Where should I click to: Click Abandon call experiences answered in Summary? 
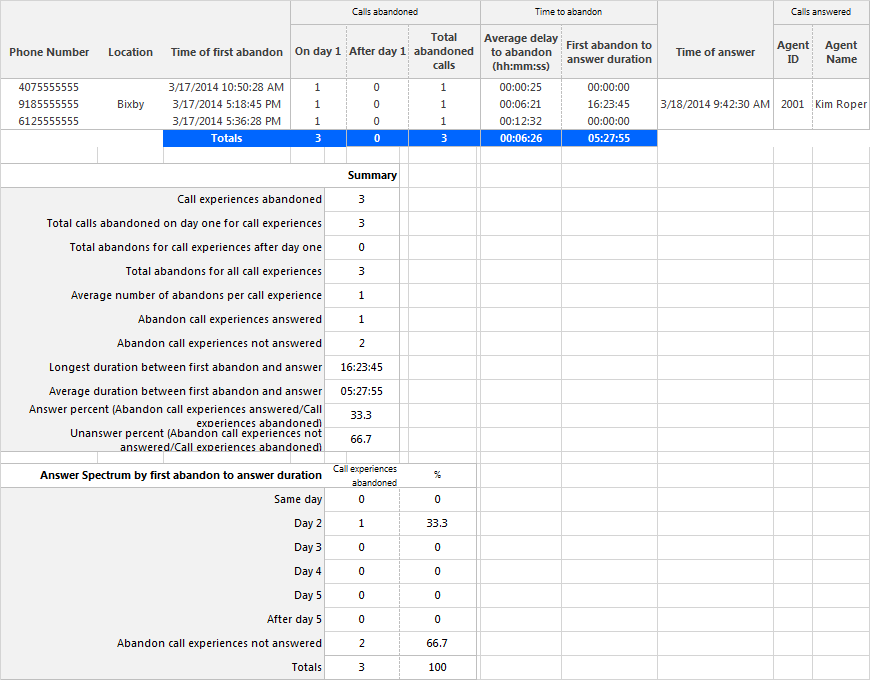click(x=230, y=319)
